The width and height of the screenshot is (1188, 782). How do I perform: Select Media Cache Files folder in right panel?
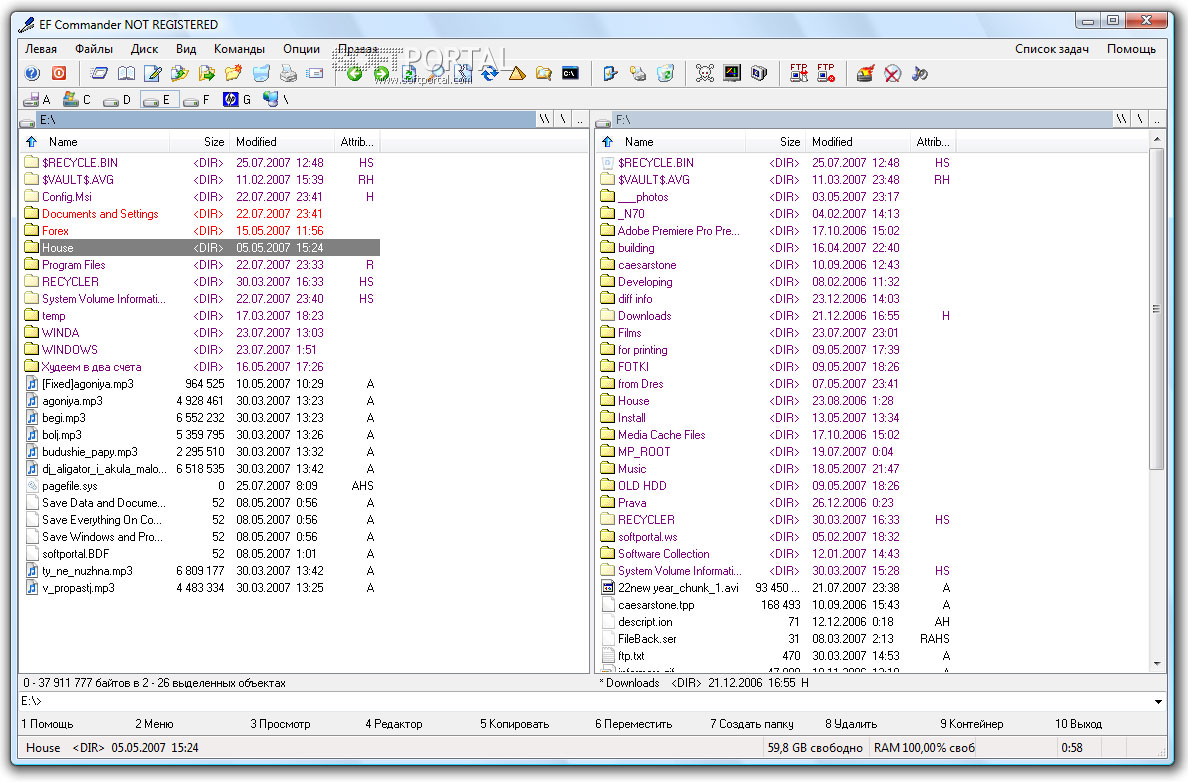pyautogui.click(x=661, y=435)
